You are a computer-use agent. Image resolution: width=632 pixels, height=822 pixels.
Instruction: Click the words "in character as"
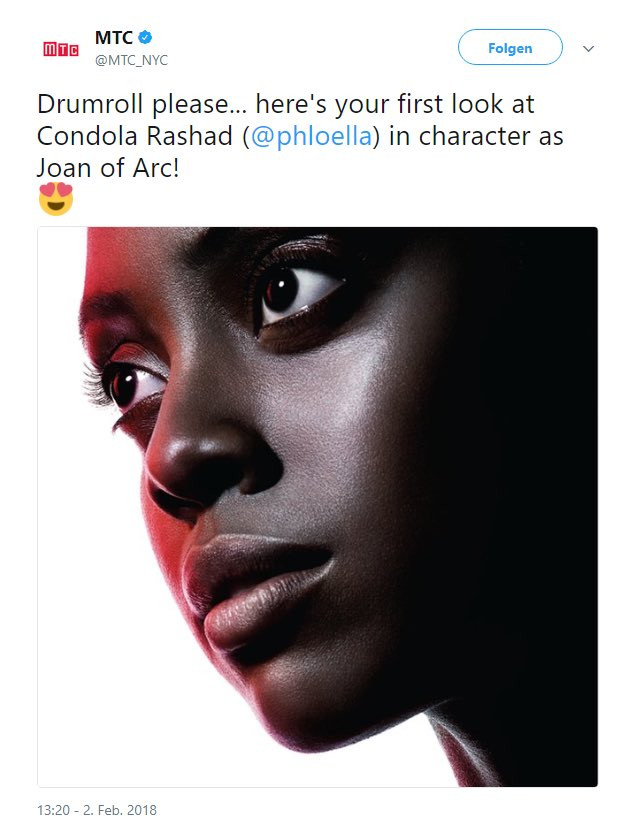476,136
